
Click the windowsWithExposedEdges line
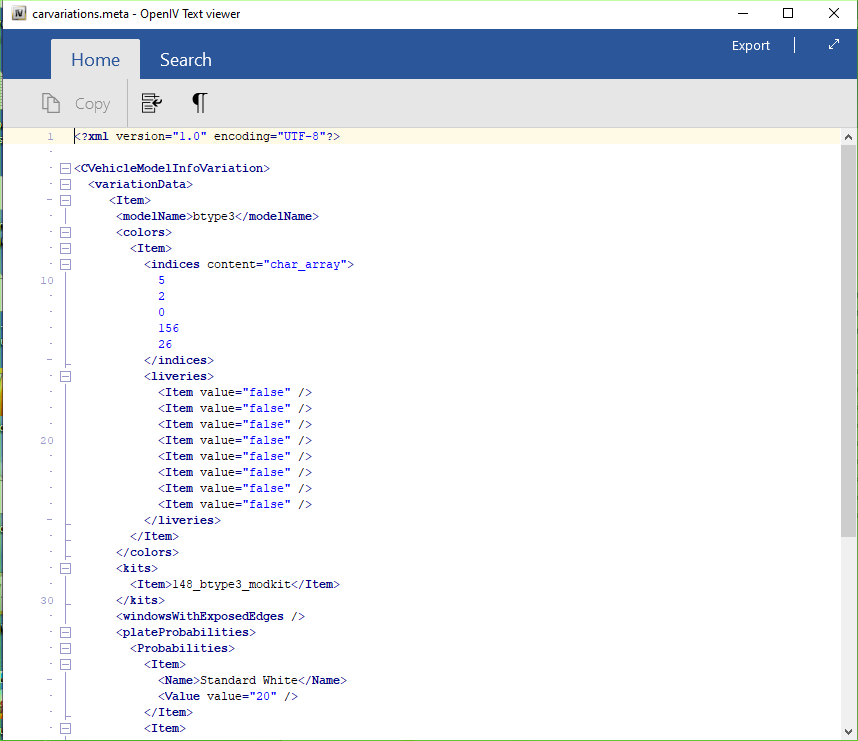[x=210, y=616]
